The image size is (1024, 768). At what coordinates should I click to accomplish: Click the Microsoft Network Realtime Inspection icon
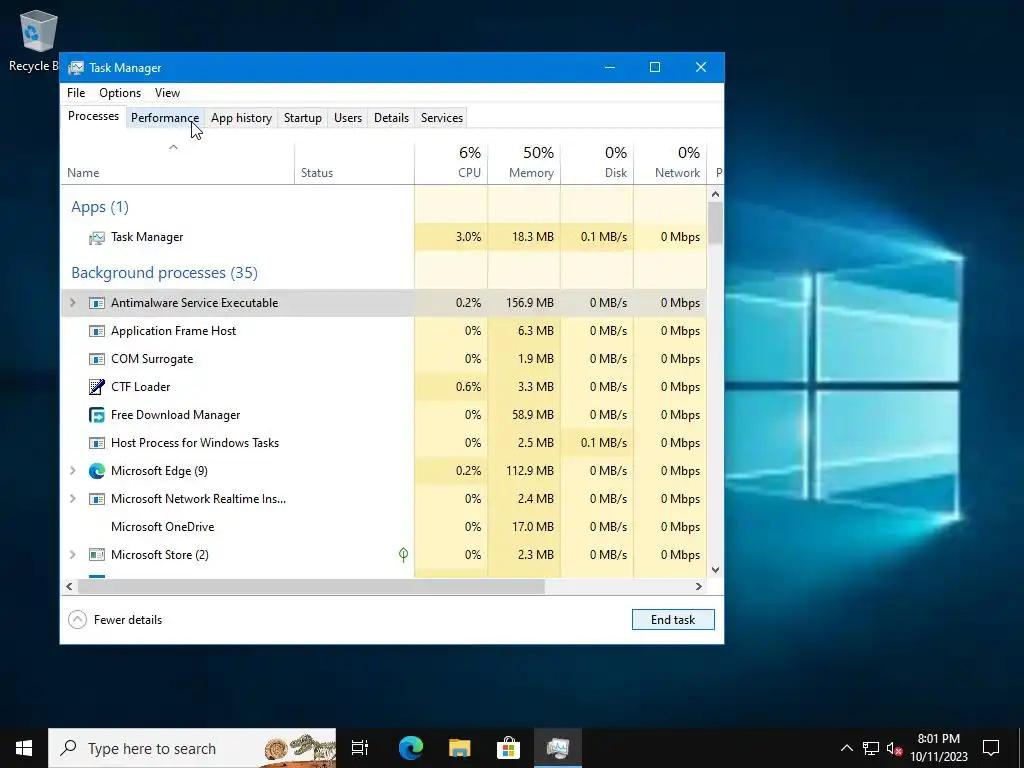coord(97,499)
